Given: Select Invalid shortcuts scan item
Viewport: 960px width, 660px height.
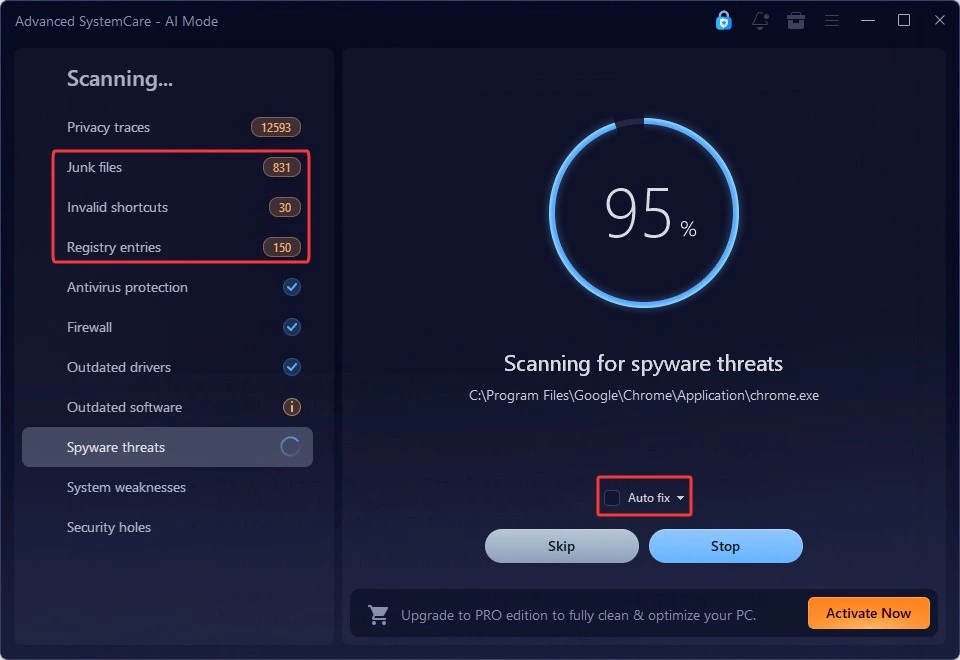Looking at the screenshot, I should pos(167,207).
